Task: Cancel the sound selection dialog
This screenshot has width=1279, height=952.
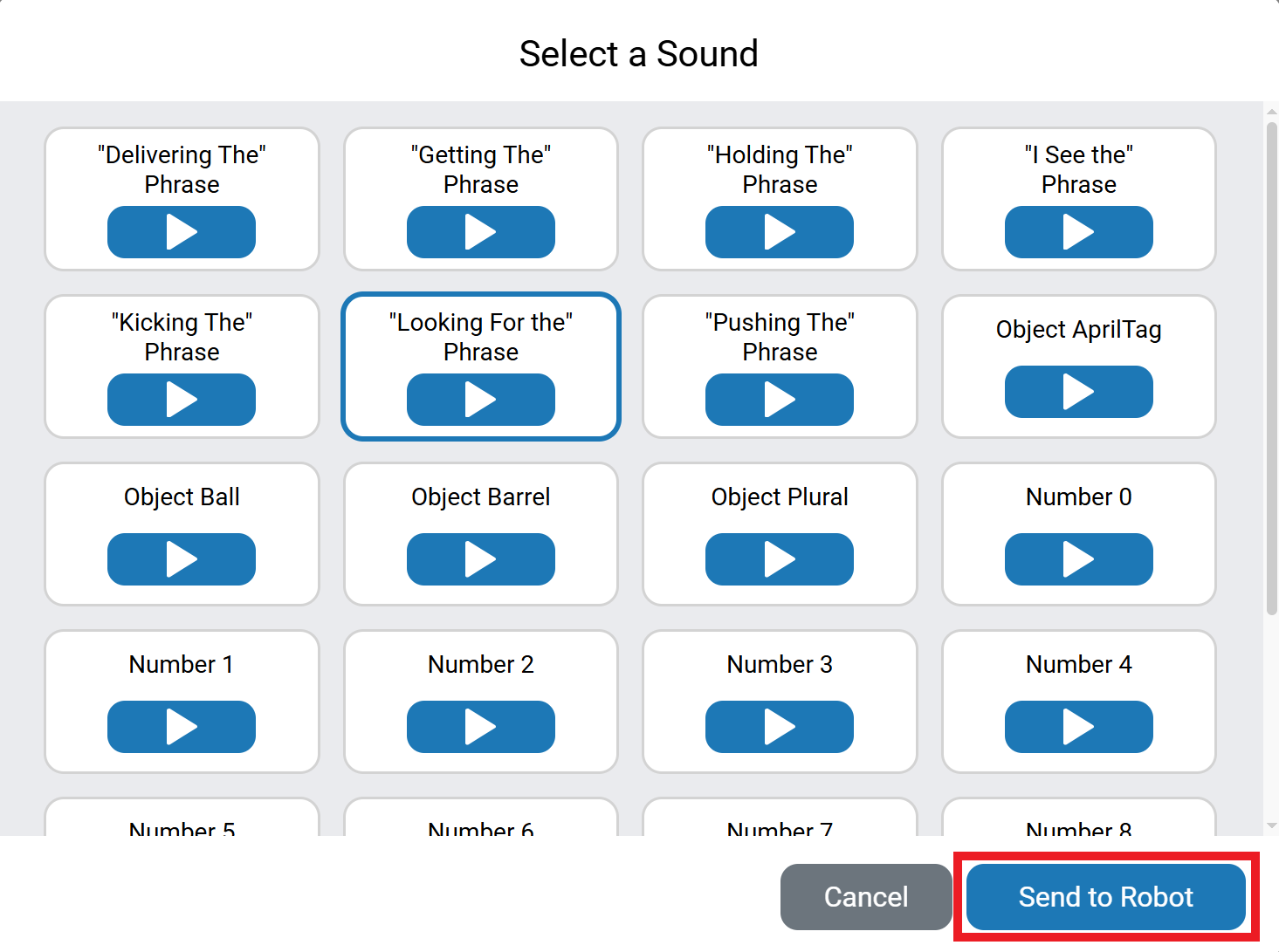Action: coord(865,896)
